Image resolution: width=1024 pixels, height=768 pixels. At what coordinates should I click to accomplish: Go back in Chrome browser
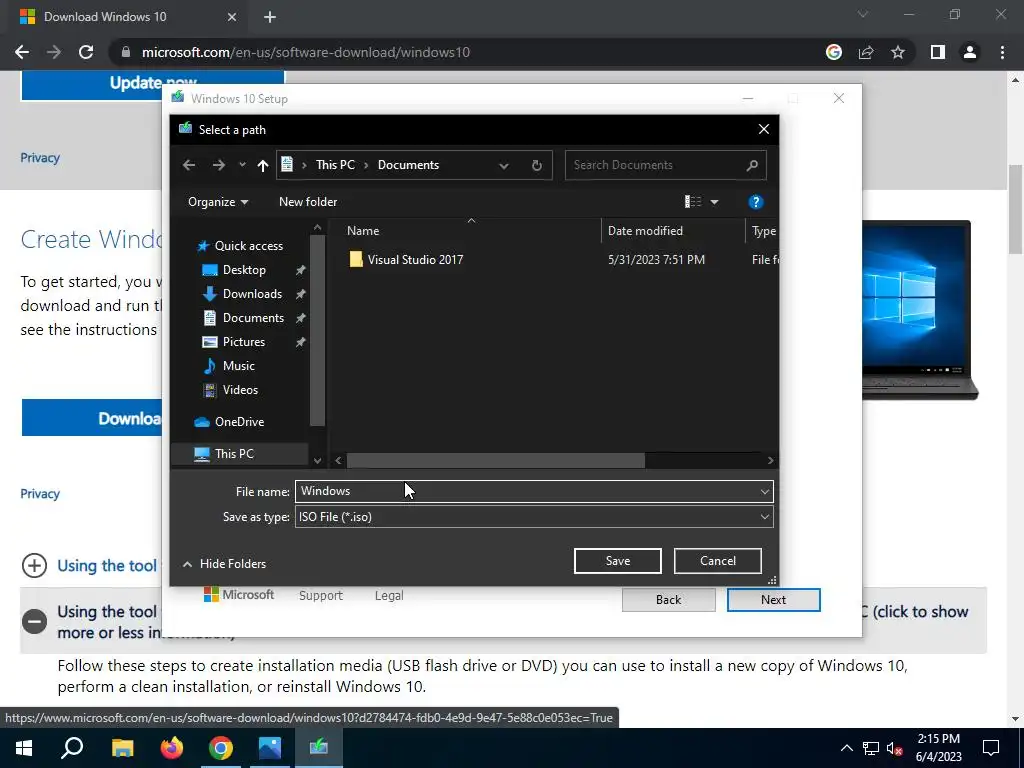coord(22,52)
